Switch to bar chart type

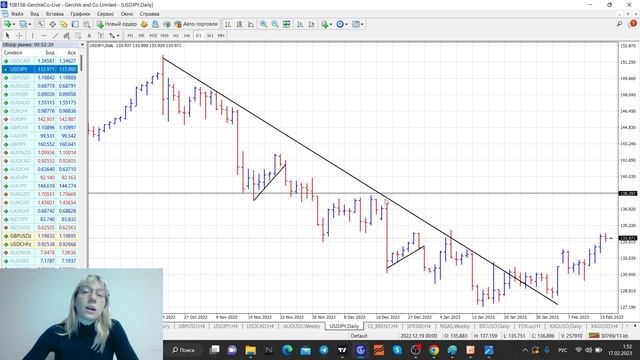(x=228, y=24)
